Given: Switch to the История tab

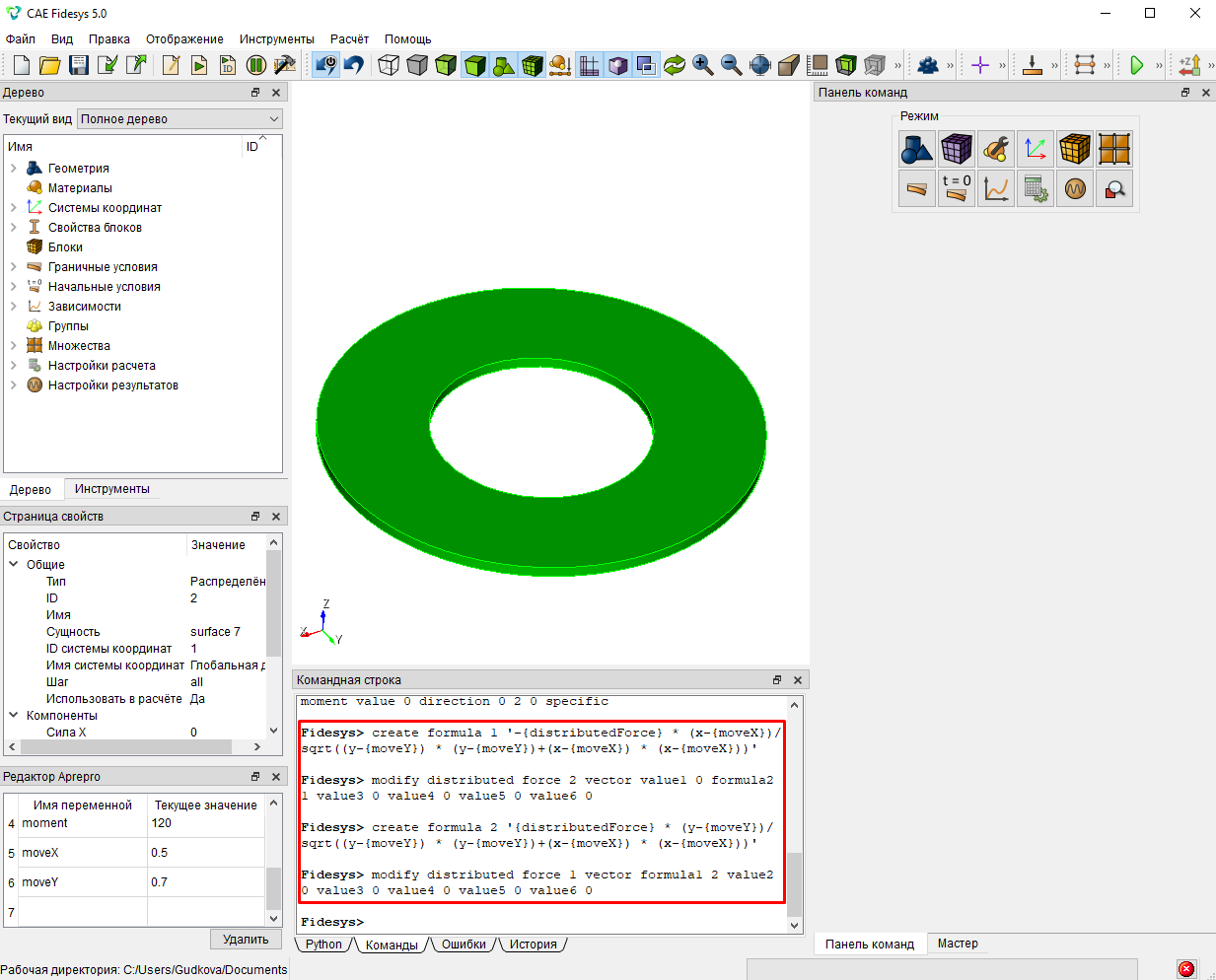Looking at the screenshot, I should pyautogui.click(x=534, y=945).
